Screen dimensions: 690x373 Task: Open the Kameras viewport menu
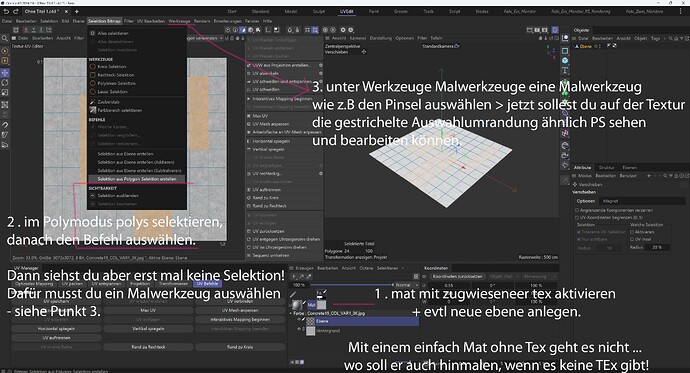point(358,38)
